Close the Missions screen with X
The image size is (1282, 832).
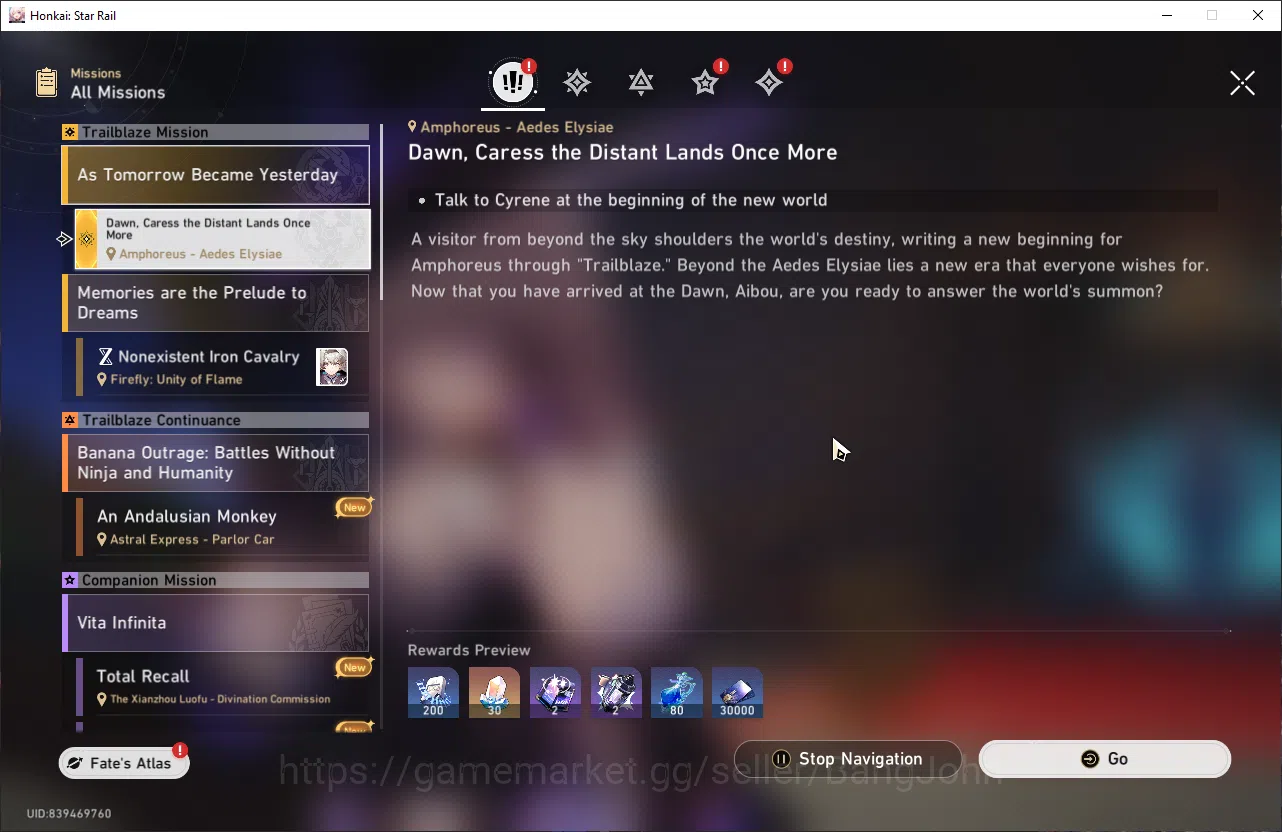pyautogui.click(x=1242, y=83)
